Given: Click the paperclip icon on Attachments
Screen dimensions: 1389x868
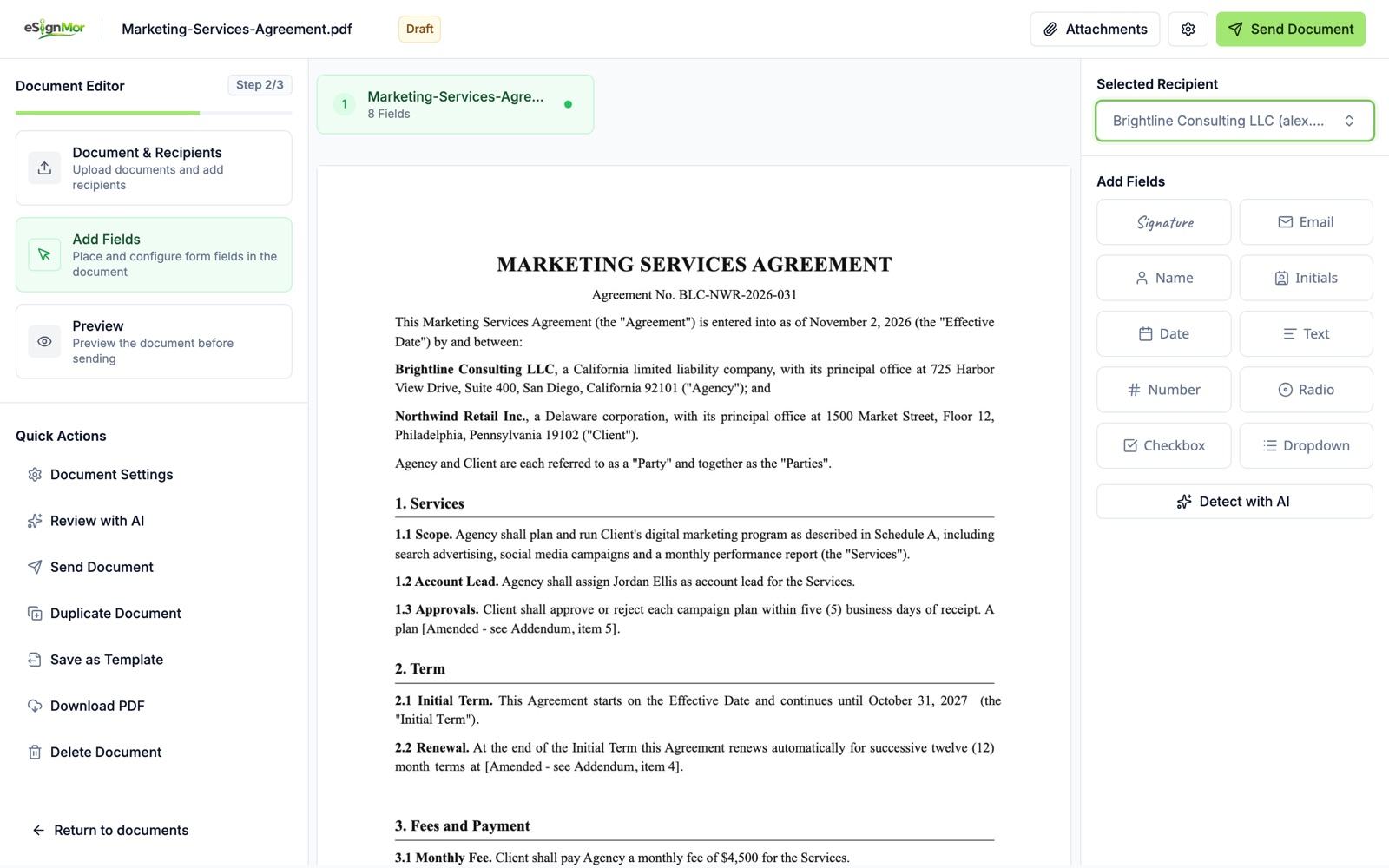Looking at the screenshot, I should point(1050,30).
